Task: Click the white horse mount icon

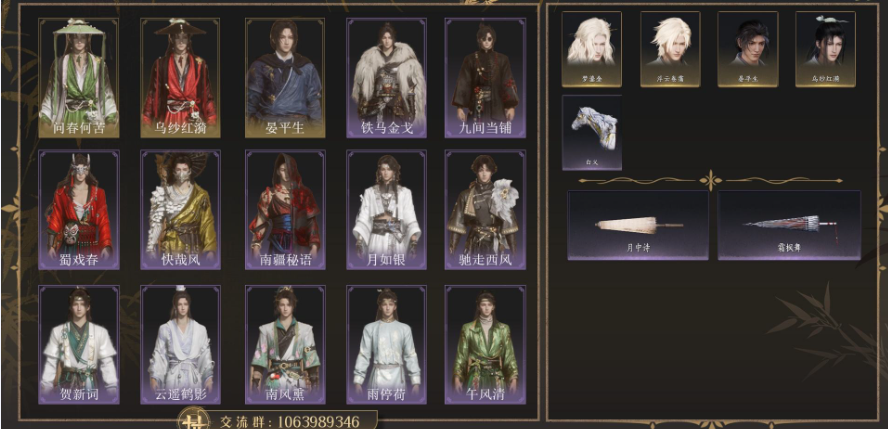Action: [591, 132]
